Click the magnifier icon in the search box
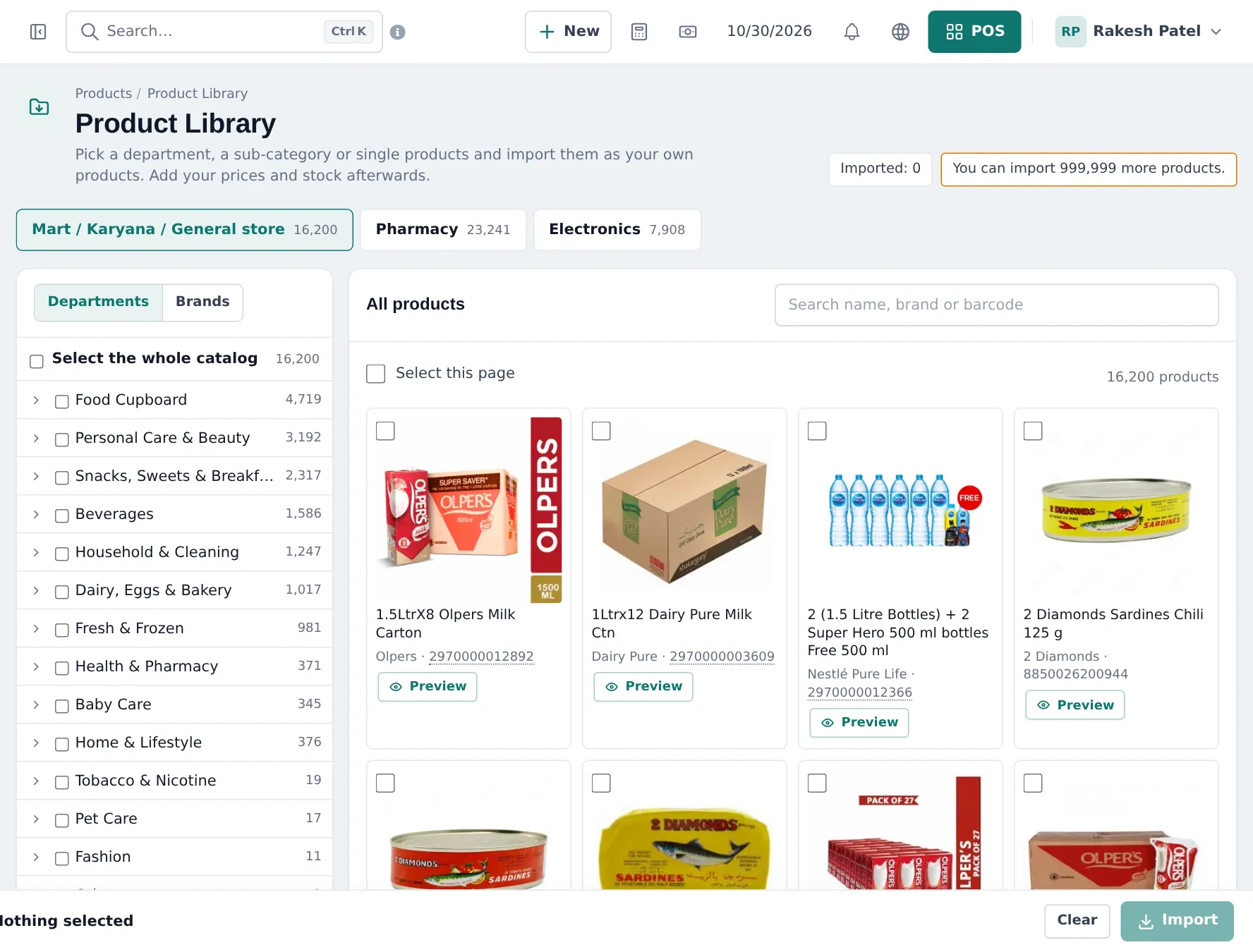The image size is (1253, 952). 90,32
